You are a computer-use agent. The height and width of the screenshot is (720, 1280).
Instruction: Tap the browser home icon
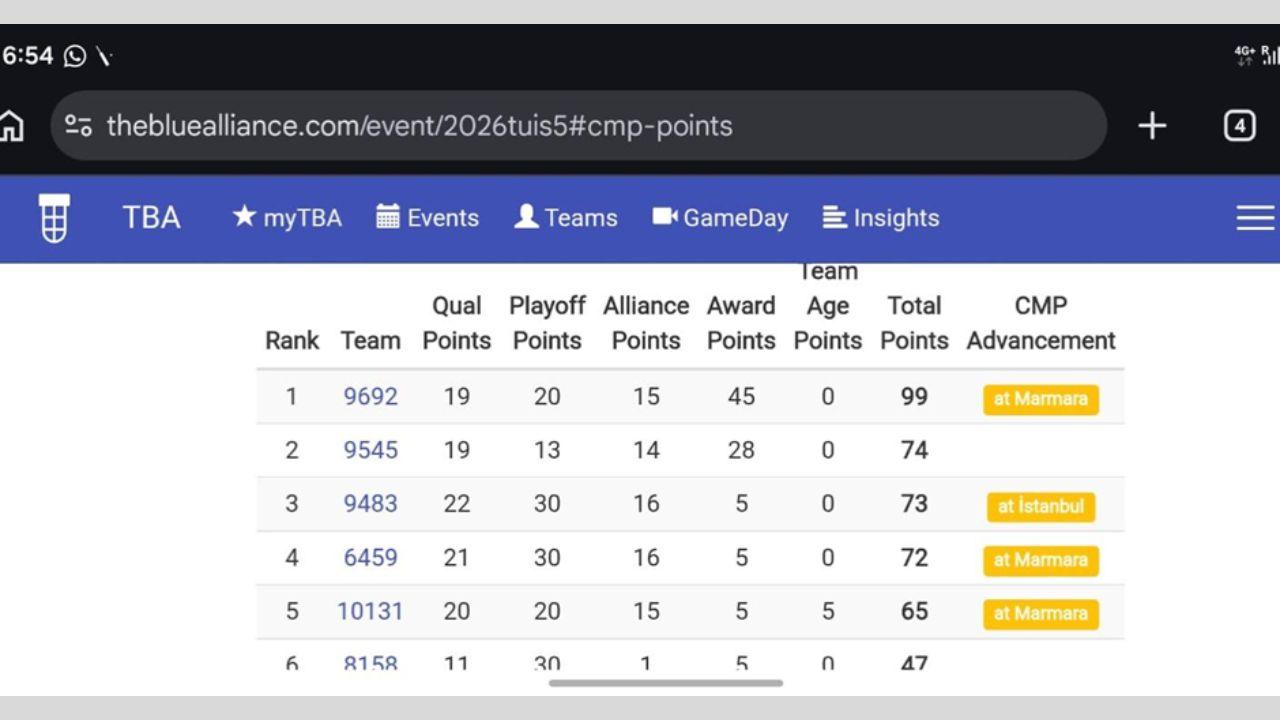pyautogui.click(x=11, y=126)
